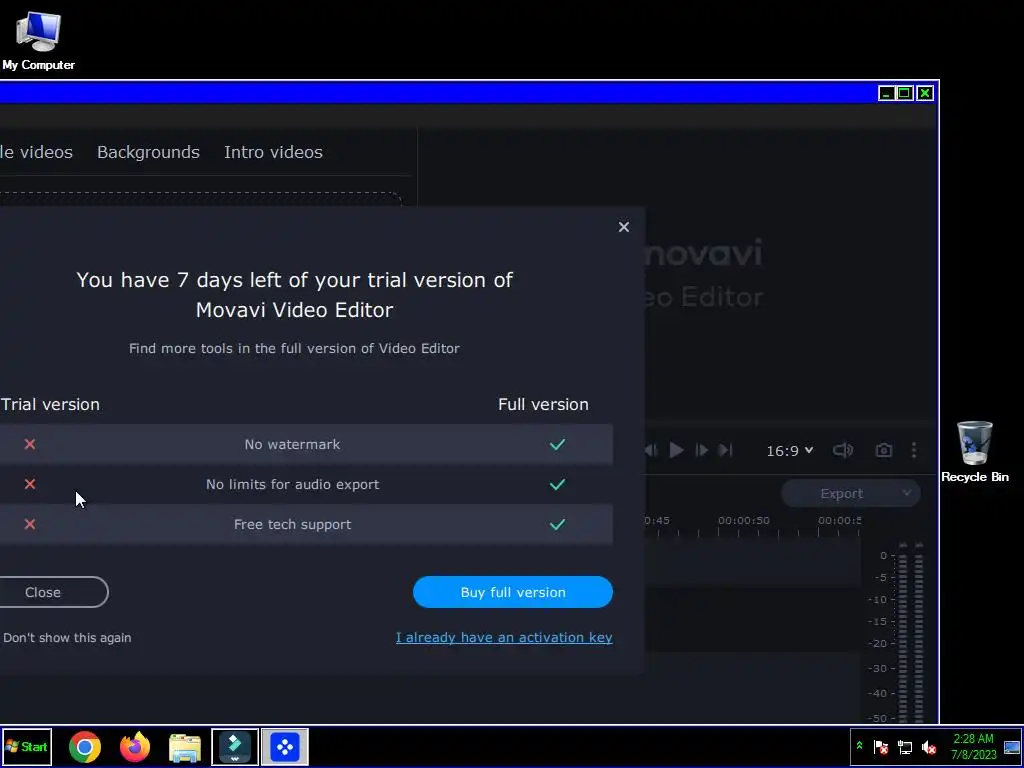The width and height of the screenshot is (1024, 768).
Task: Minimize the Movavi window
Action: (886, 93)
